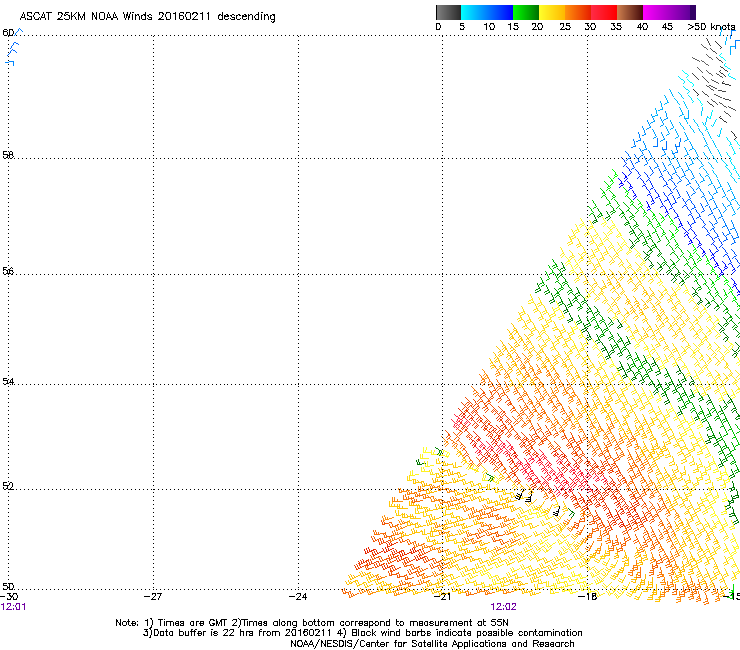This screenshot has width=740, height=650.
Task: Click the NOAA/NESDIS Center credit line
Action: tap(432, 644)
